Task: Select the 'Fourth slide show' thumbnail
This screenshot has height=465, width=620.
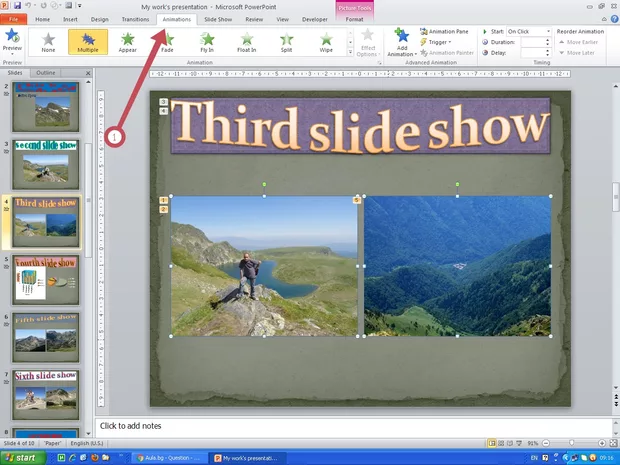Action: click(45, 278)
